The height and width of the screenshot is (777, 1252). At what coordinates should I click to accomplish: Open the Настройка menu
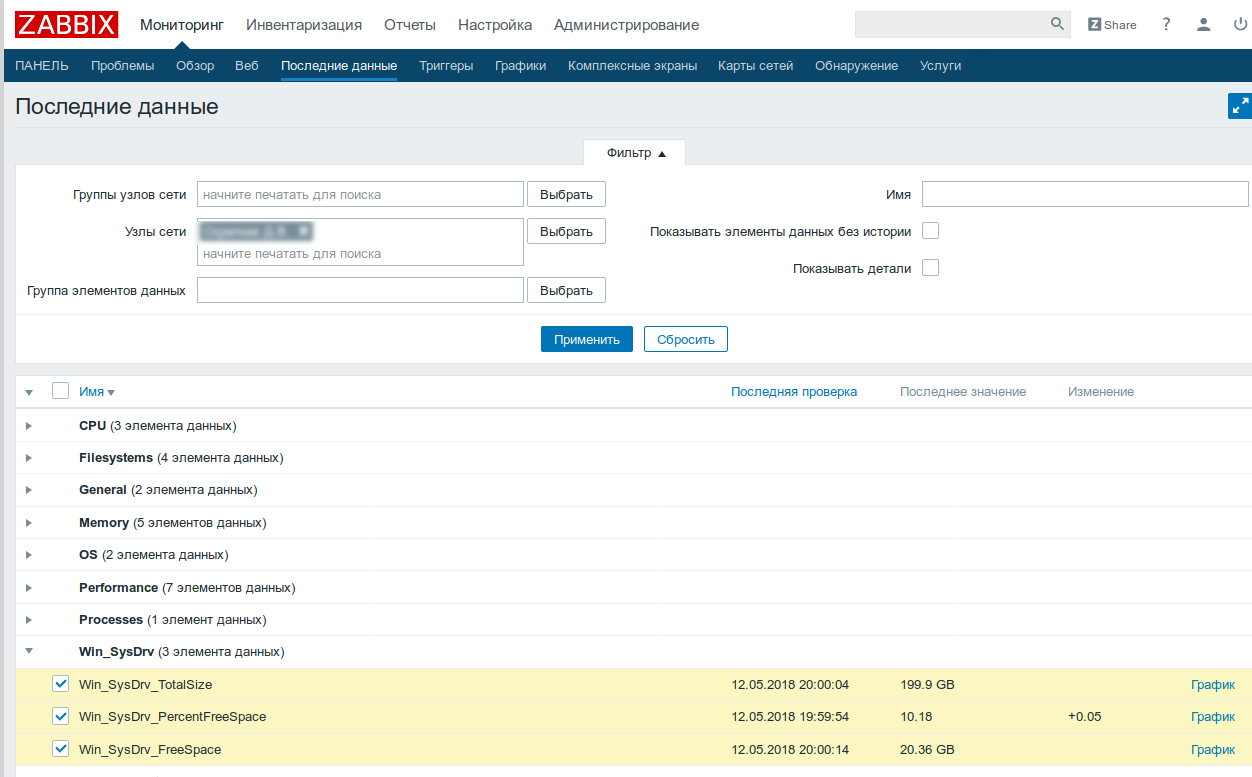495,25
